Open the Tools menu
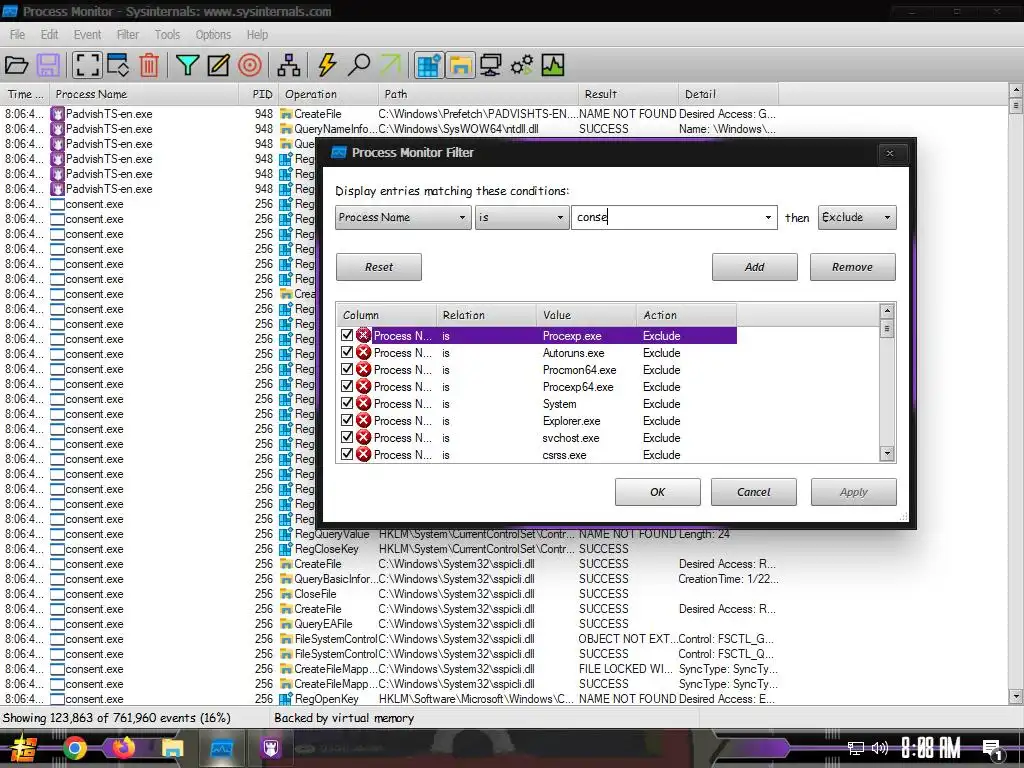 167,35
